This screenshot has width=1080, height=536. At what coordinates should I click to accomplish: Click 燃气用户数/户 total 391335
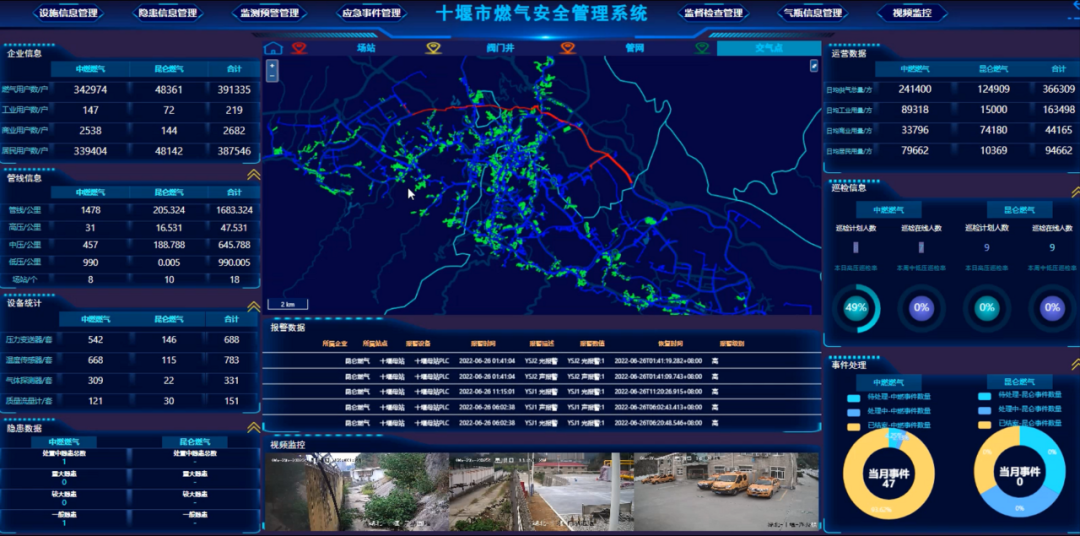click(x=234, y=90)
